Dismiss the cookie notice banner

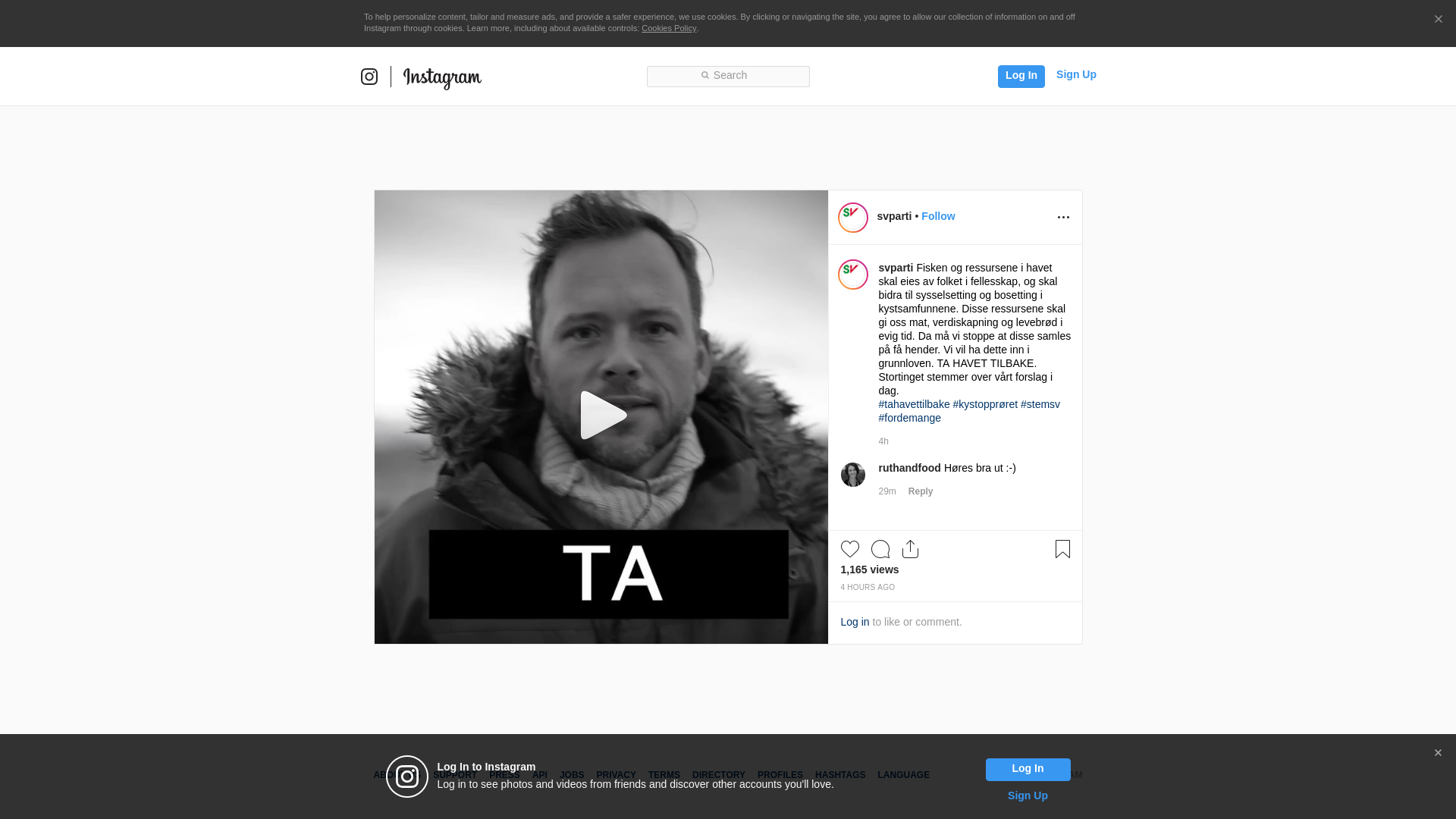point(1438,20)
